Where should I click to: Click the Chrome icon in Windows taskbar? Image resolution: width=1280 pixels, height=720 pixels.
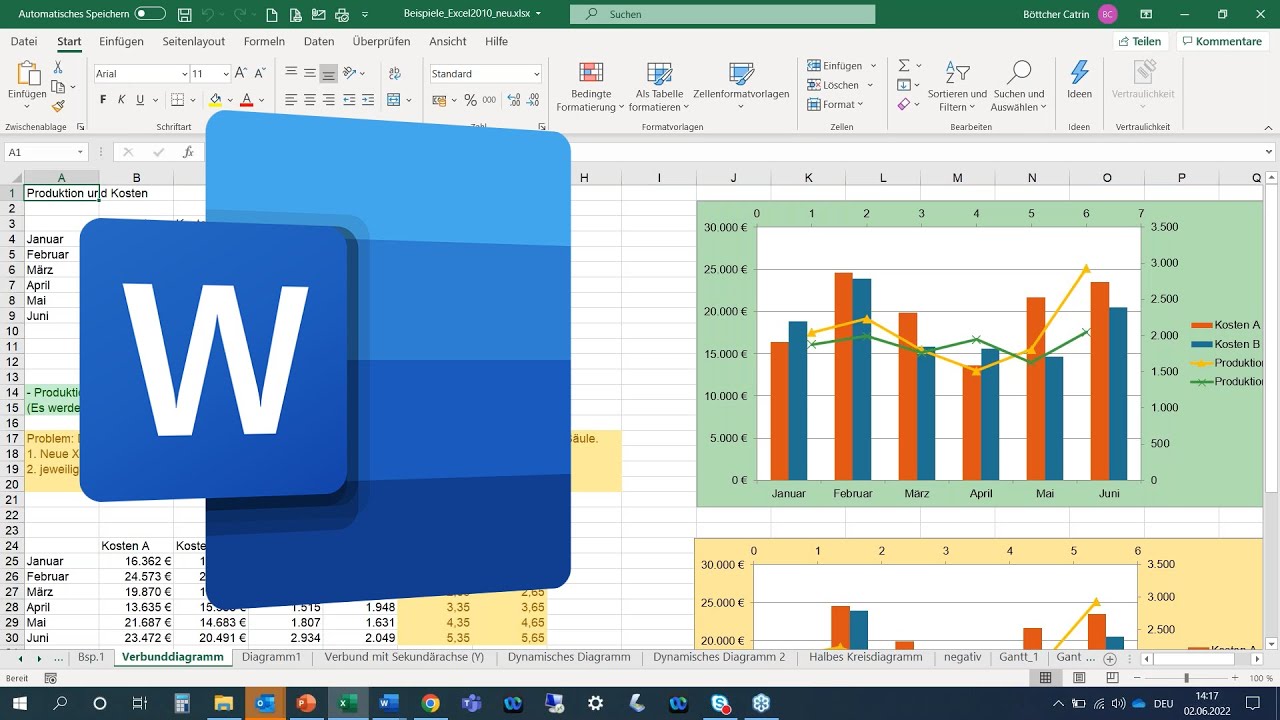click(x=430, y=703)
